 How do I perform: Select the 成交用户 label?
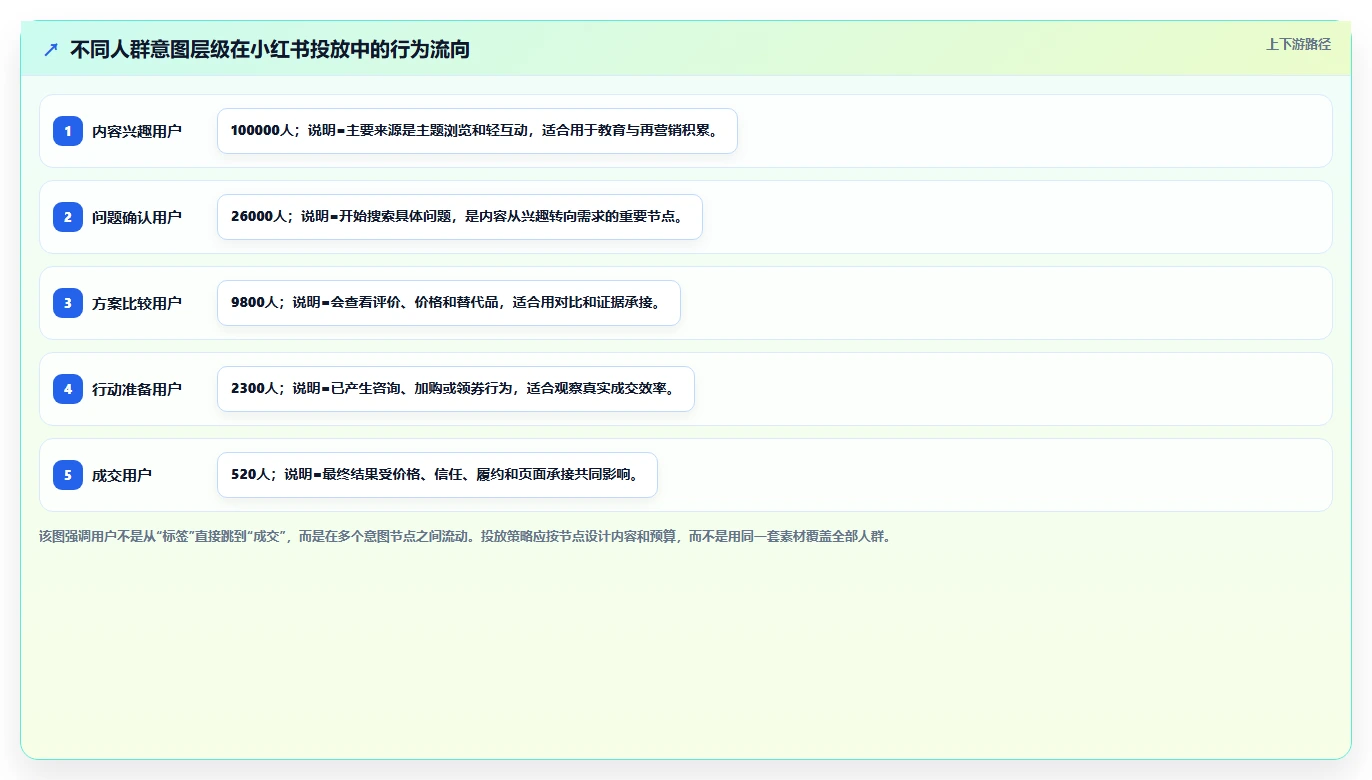pyautogui.click(x=122, y=475)
